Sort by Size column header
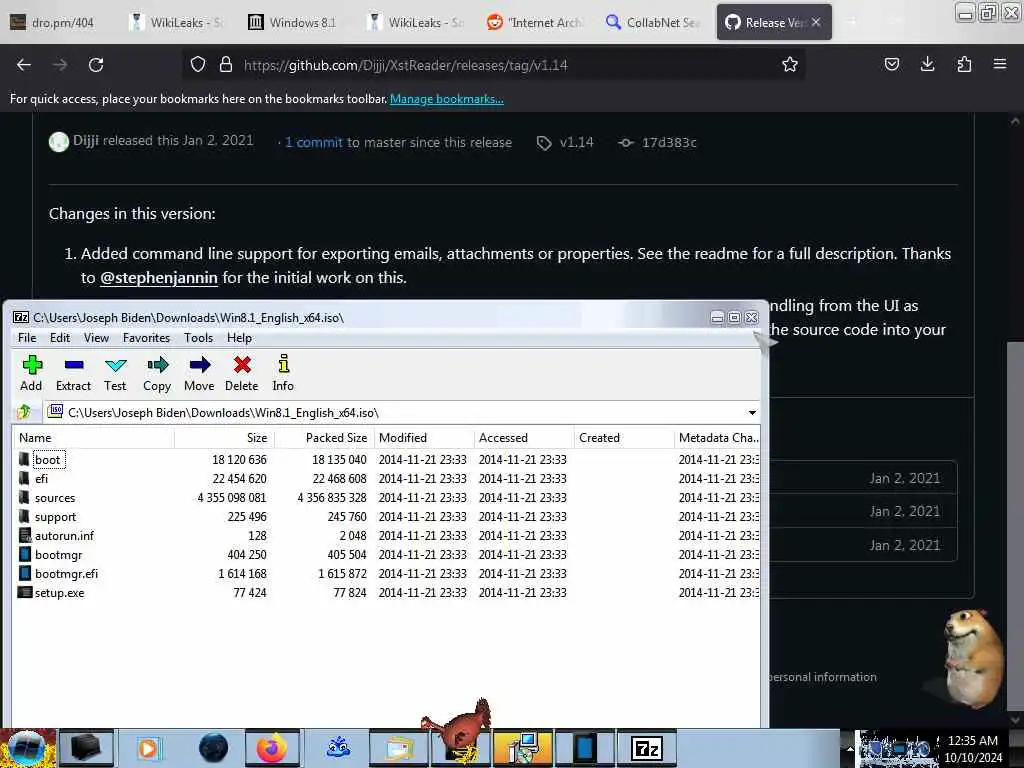The height and width of the screenshot is (768, 1024). tap(224, 438)
